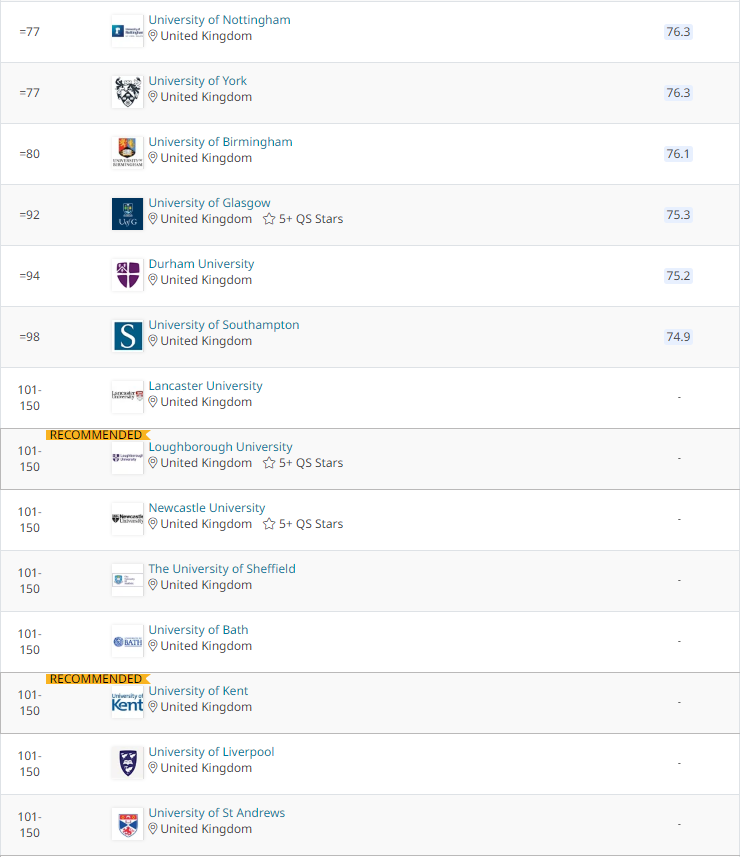The image size is (740, 857).
Task: Click the St Andrews crest logo
Action: pyautogui.click(x=127, y=824)
